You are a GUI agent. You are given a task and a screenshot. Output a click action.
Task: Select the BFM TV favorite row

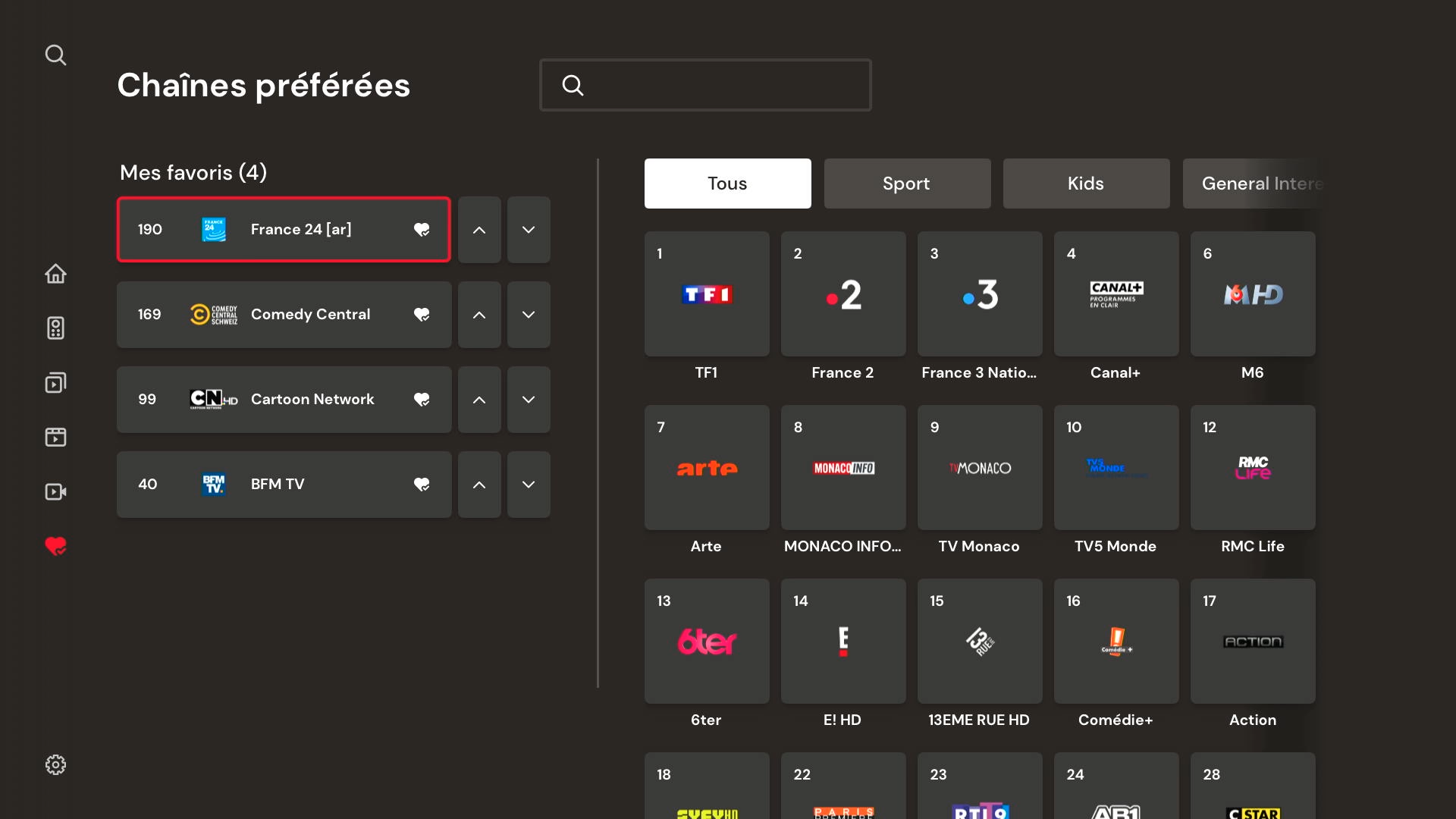284,485
